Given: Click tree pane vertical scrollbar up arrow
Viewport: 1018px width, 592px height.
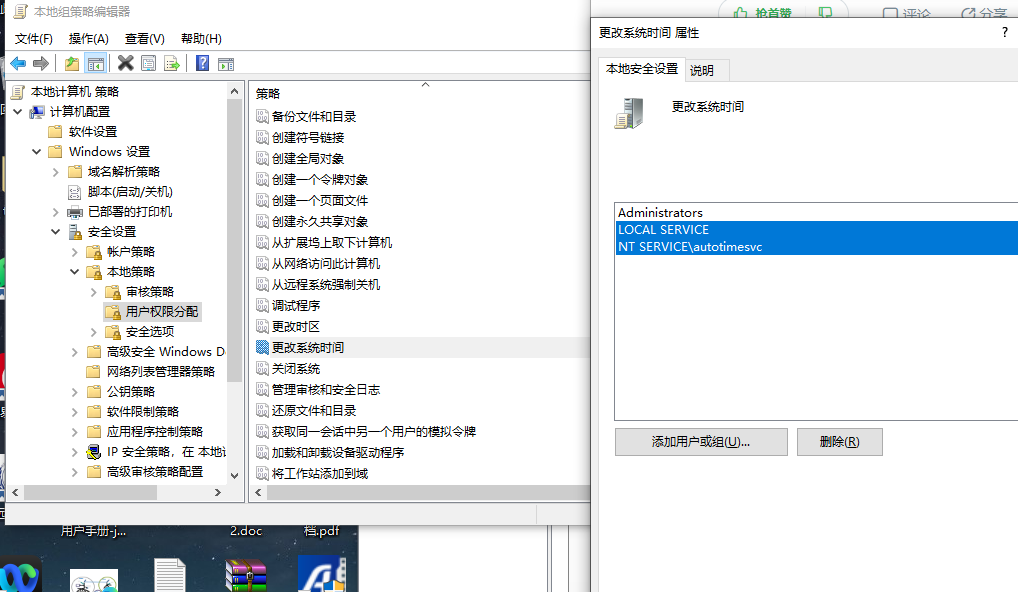Looking at the screenshot, I should pos(235,92).
